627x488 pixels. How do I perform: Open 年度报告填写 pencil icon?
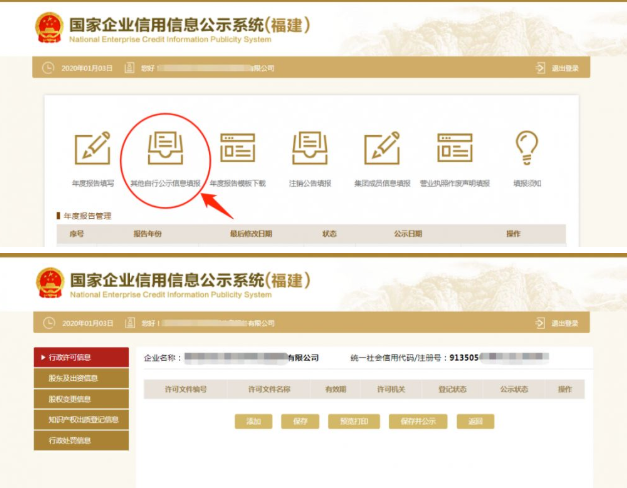point(92,149)
